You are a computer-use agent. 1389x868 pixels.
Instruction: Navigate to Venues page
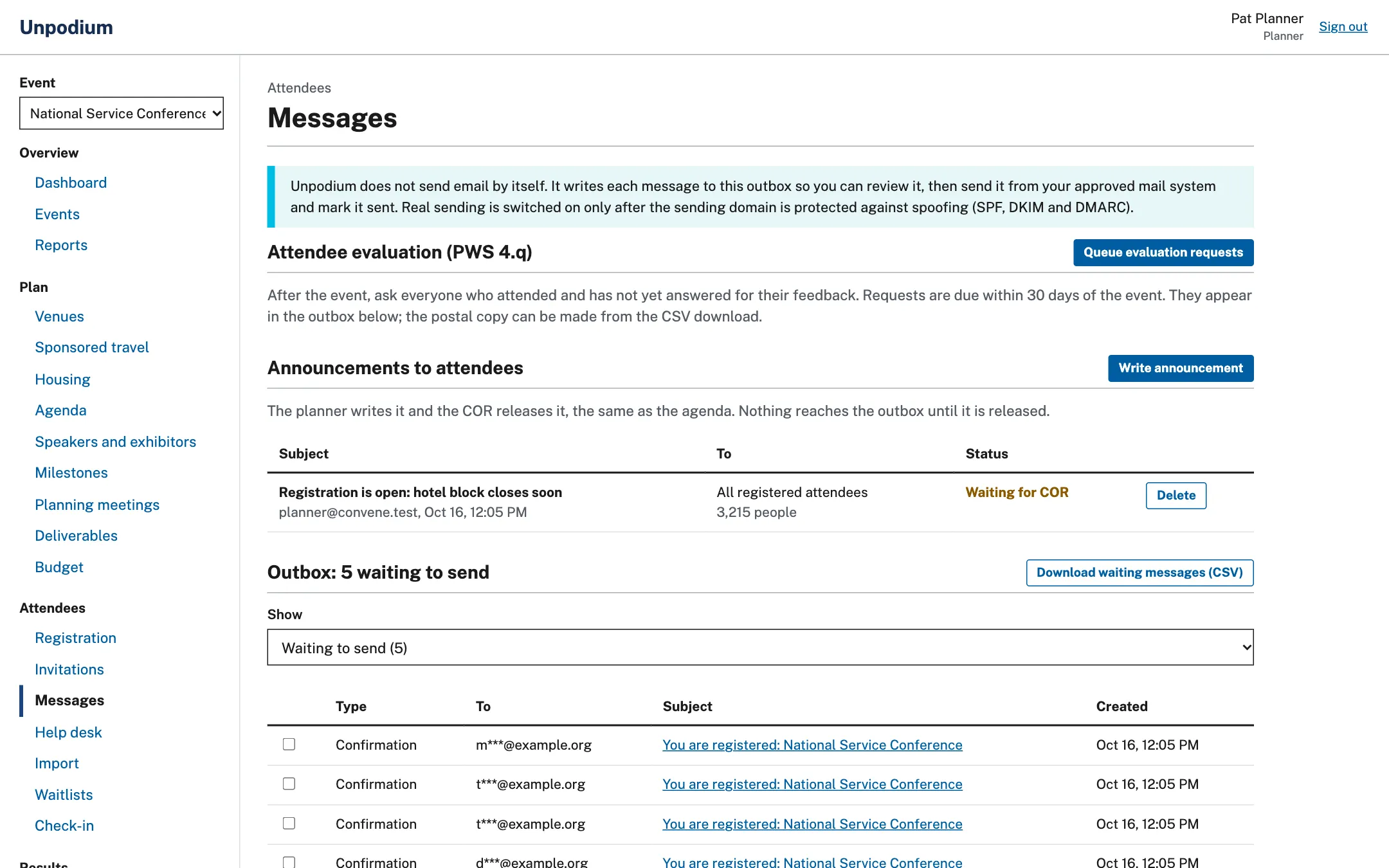pos(59,316)
